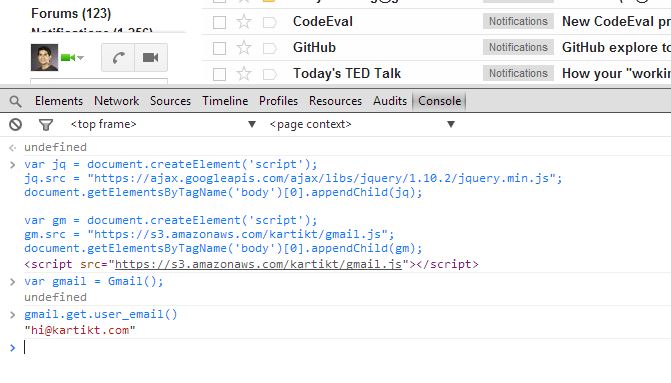Click the DevTools search magnifier icon
Viewport: 671px width, 383px height.
point(15,101)
